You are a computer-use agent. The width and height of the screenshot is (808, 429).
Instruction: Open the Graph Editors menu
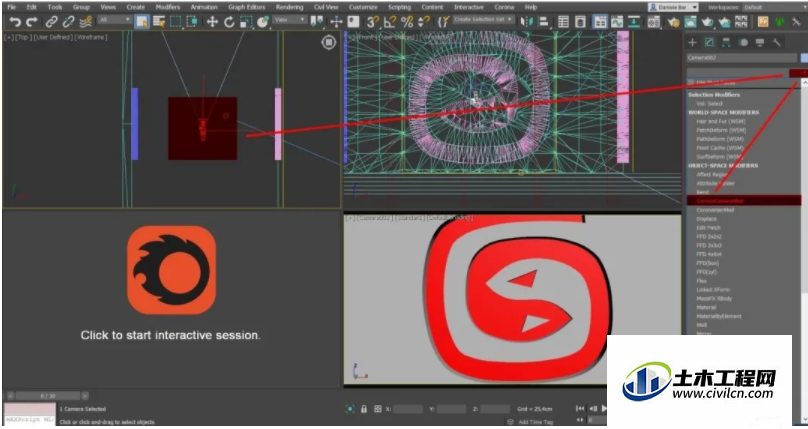[247, 7]
